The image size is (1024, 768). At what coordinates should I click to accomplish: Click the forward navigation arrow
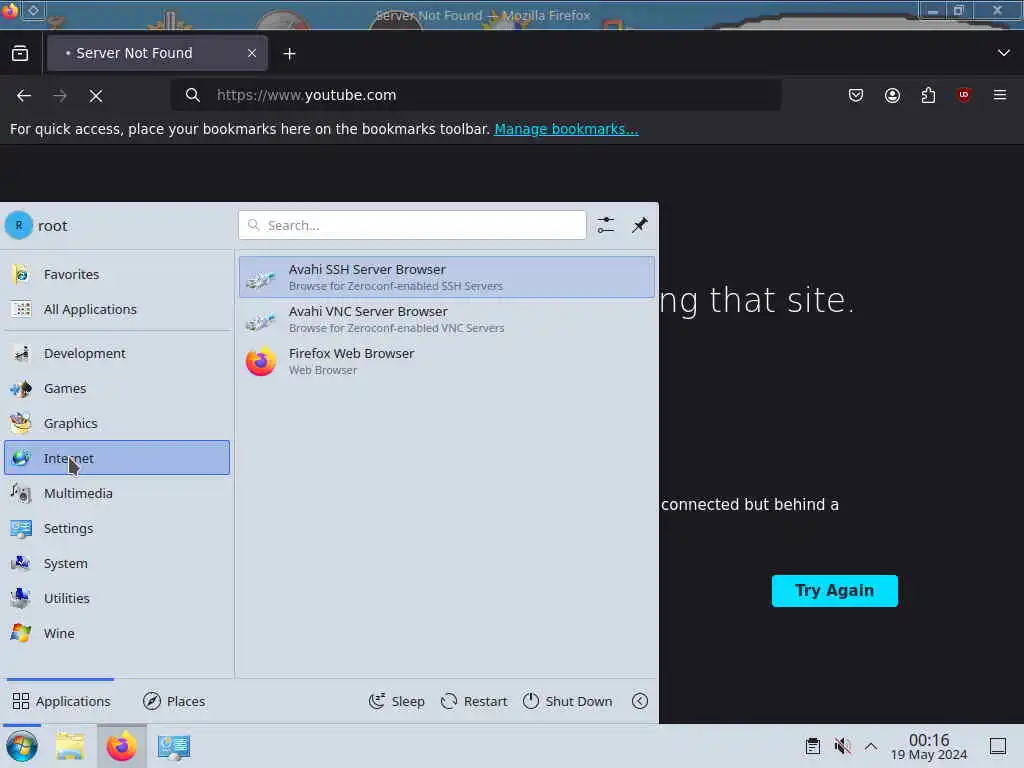[x=60, y=96]
